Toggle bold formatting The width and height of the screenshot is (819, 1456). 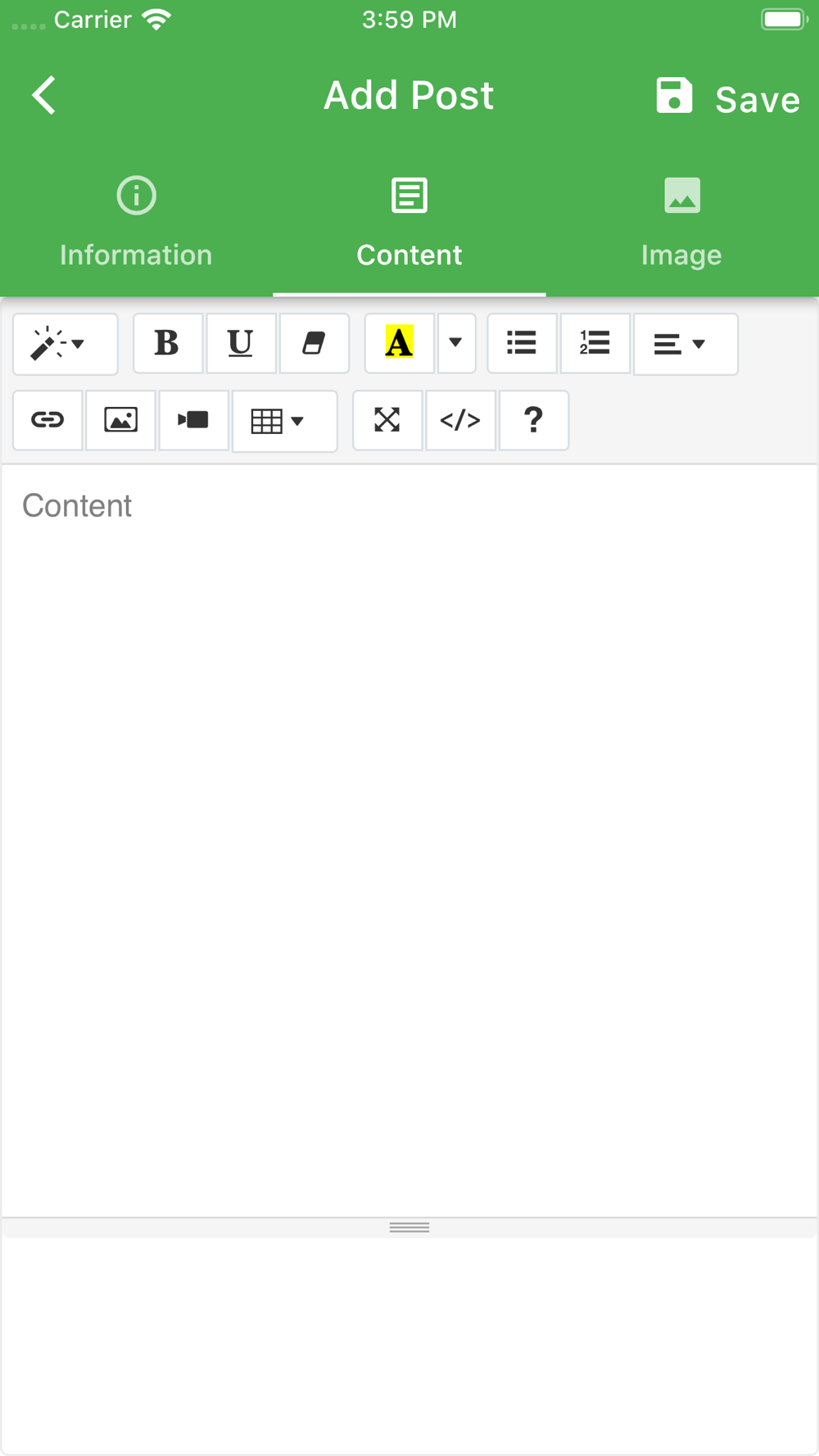pos(168,344)
